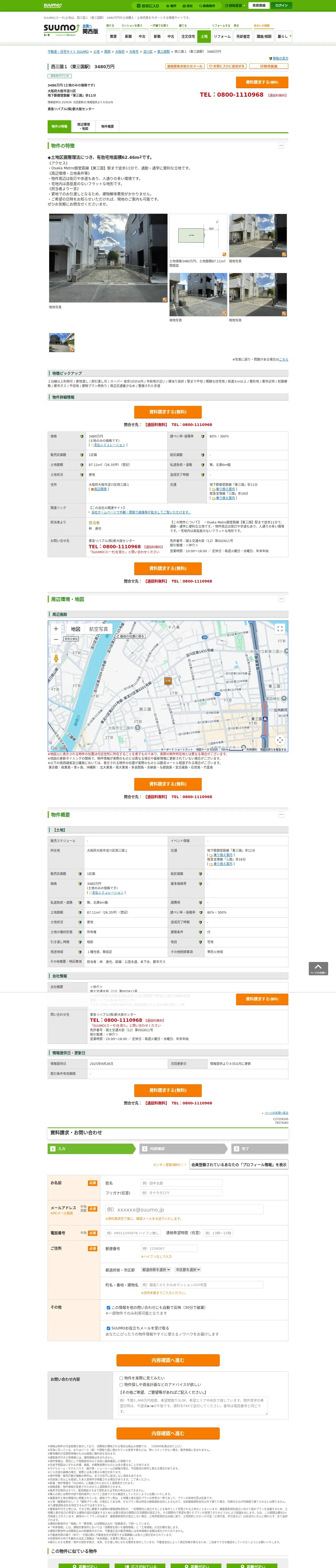Image resolution: width=336 pixels, height=1568 pixels.
Task: Zoom in on the map with plus button
Action: click(56, 629)
